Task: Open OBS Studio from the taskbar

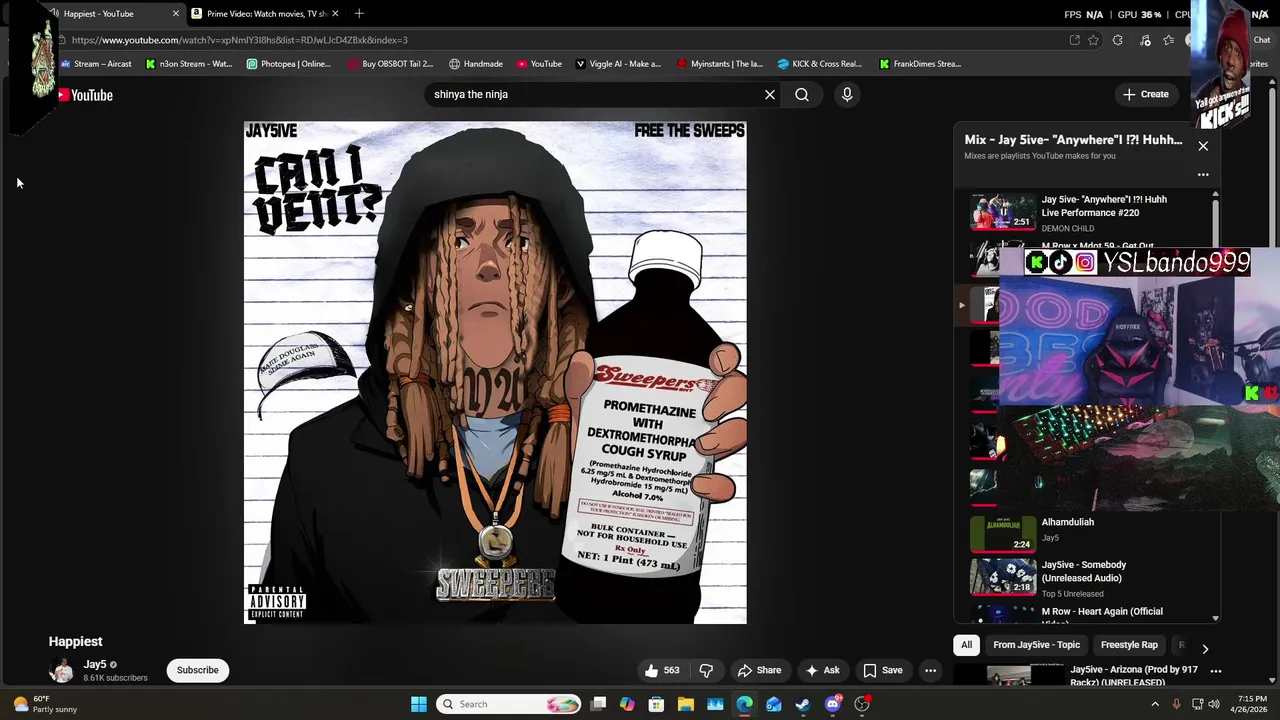Action: point(862,704)
